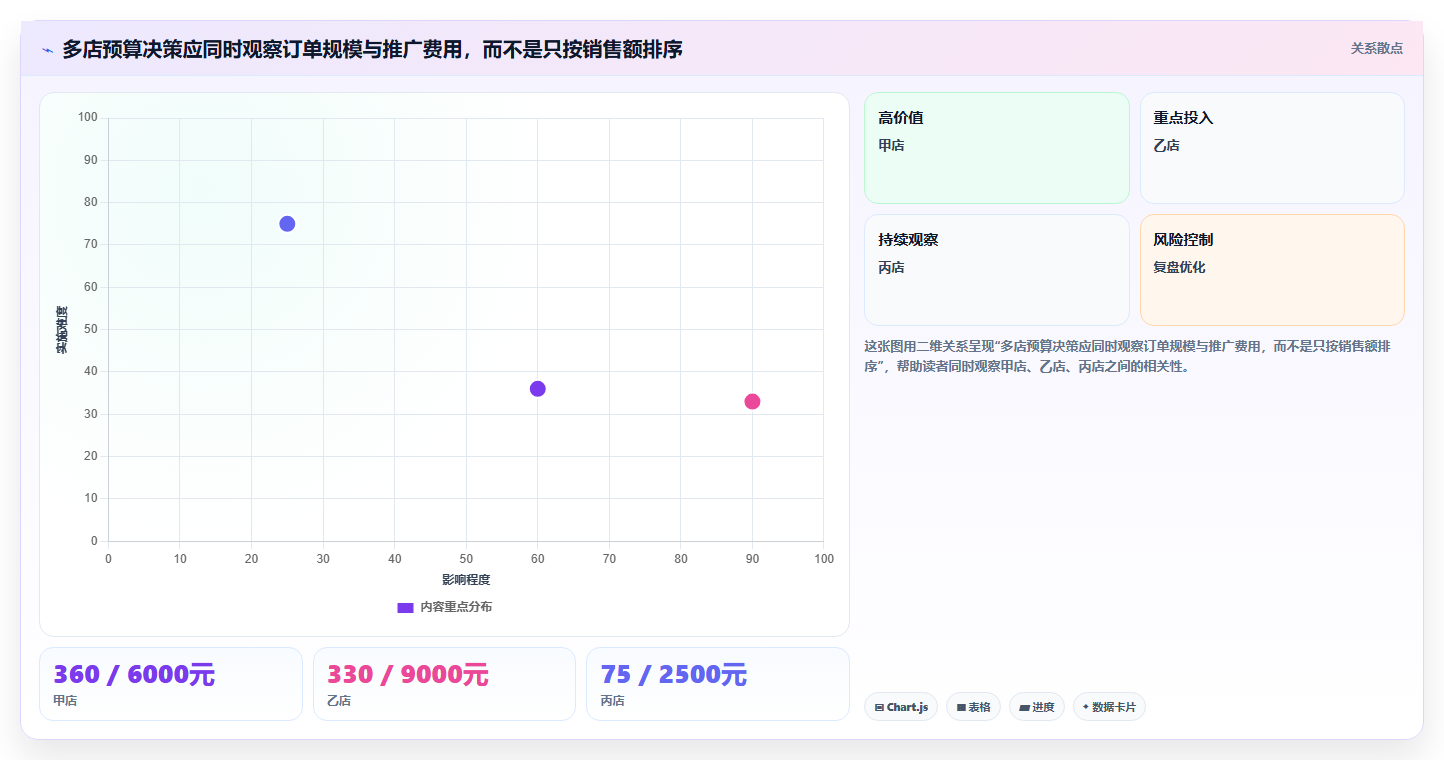
Task: Select the 表格 tag chip
Action: click(973, 707)
